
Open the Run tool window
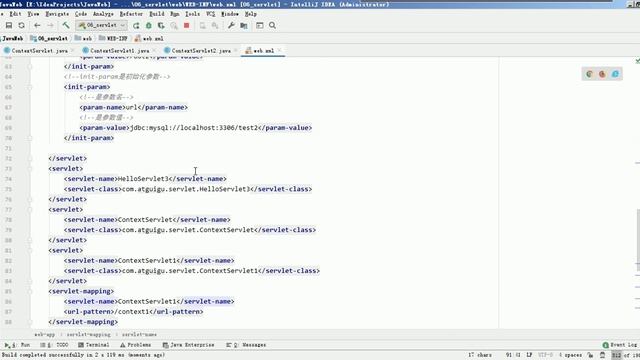(x=18, y=345)
